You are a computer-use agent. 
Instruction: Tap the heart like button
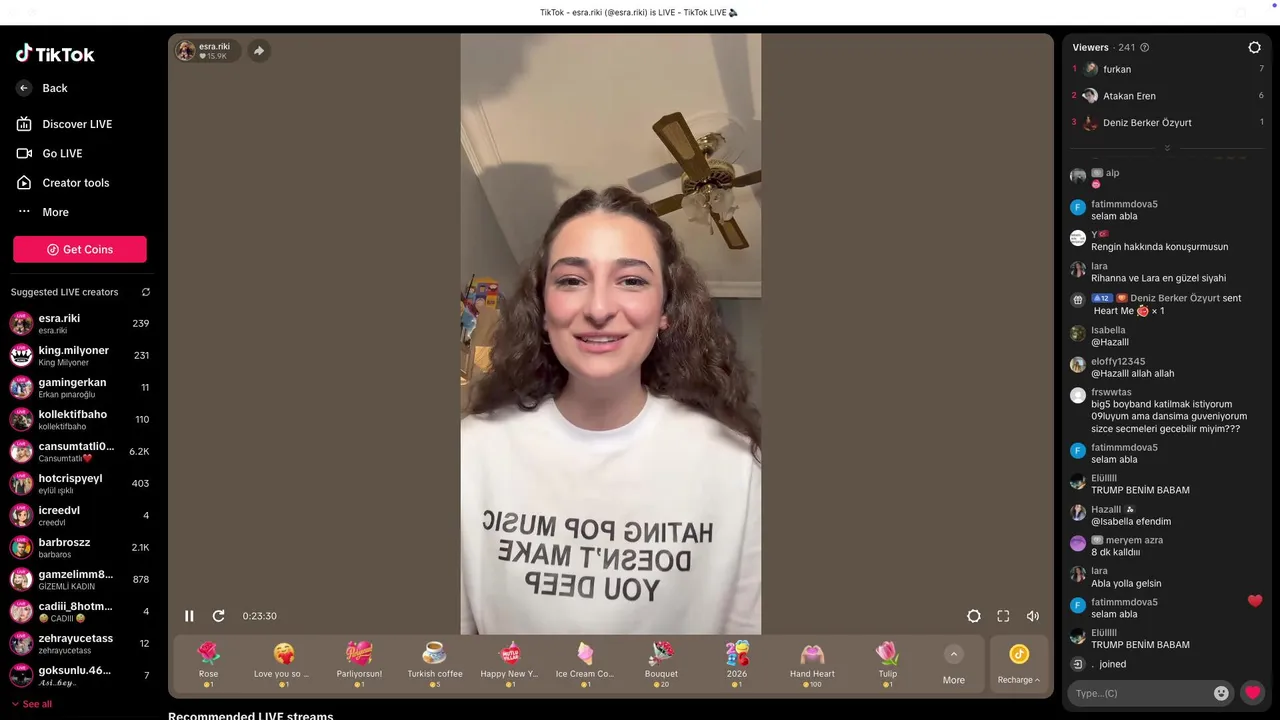(x=1253, y=692)
